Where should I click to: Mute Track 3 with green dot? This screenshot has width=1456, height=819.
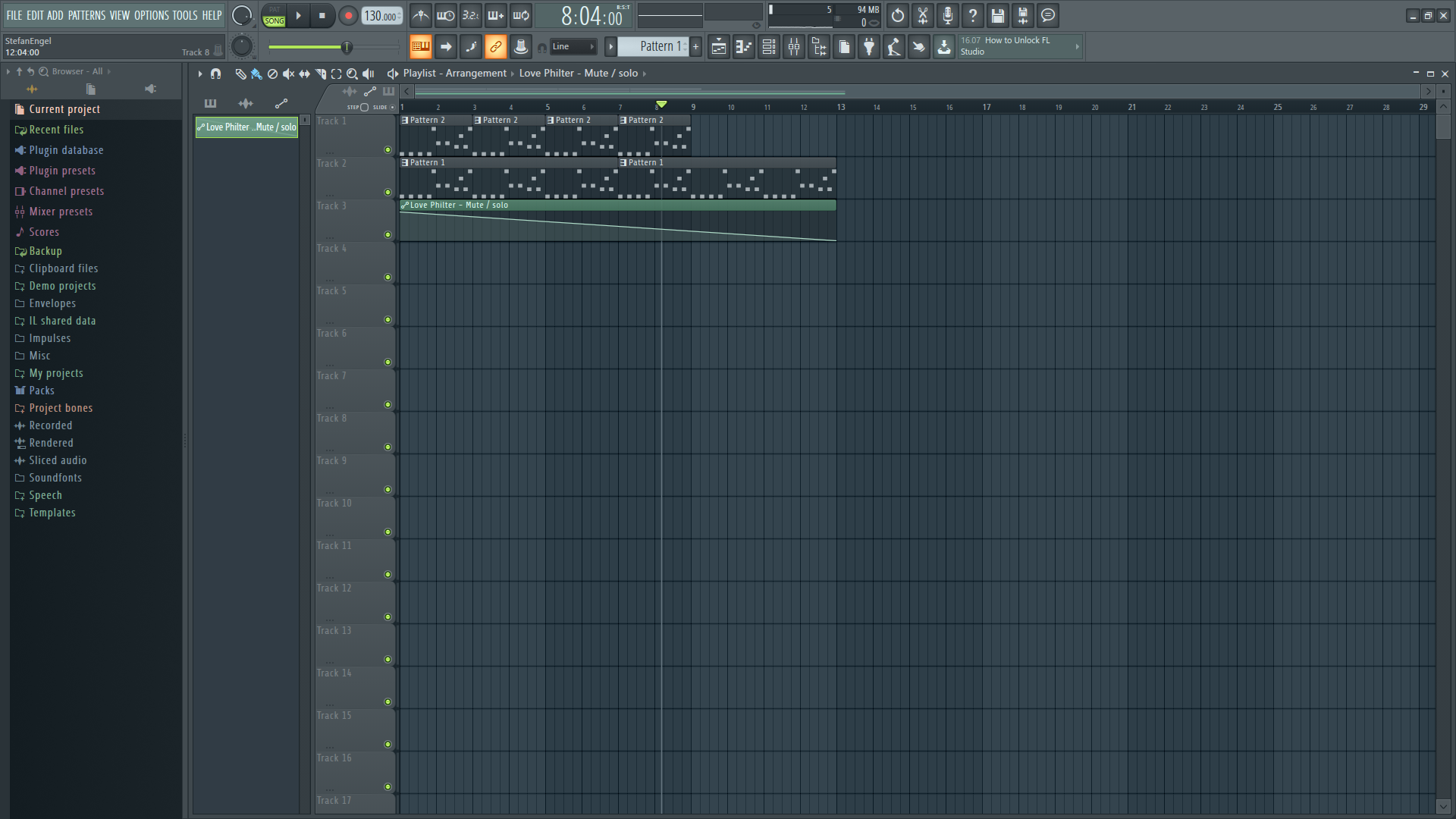388,235
